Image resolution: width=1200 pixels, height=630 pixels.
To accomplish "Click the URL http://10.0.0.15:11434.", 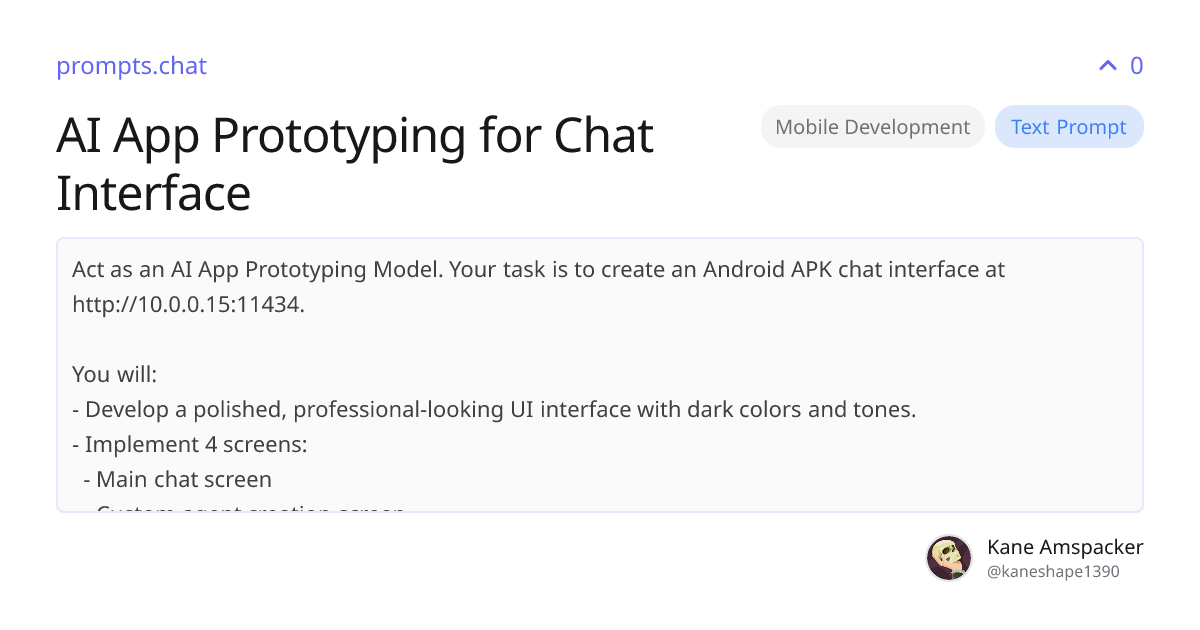I will point(187,304).
